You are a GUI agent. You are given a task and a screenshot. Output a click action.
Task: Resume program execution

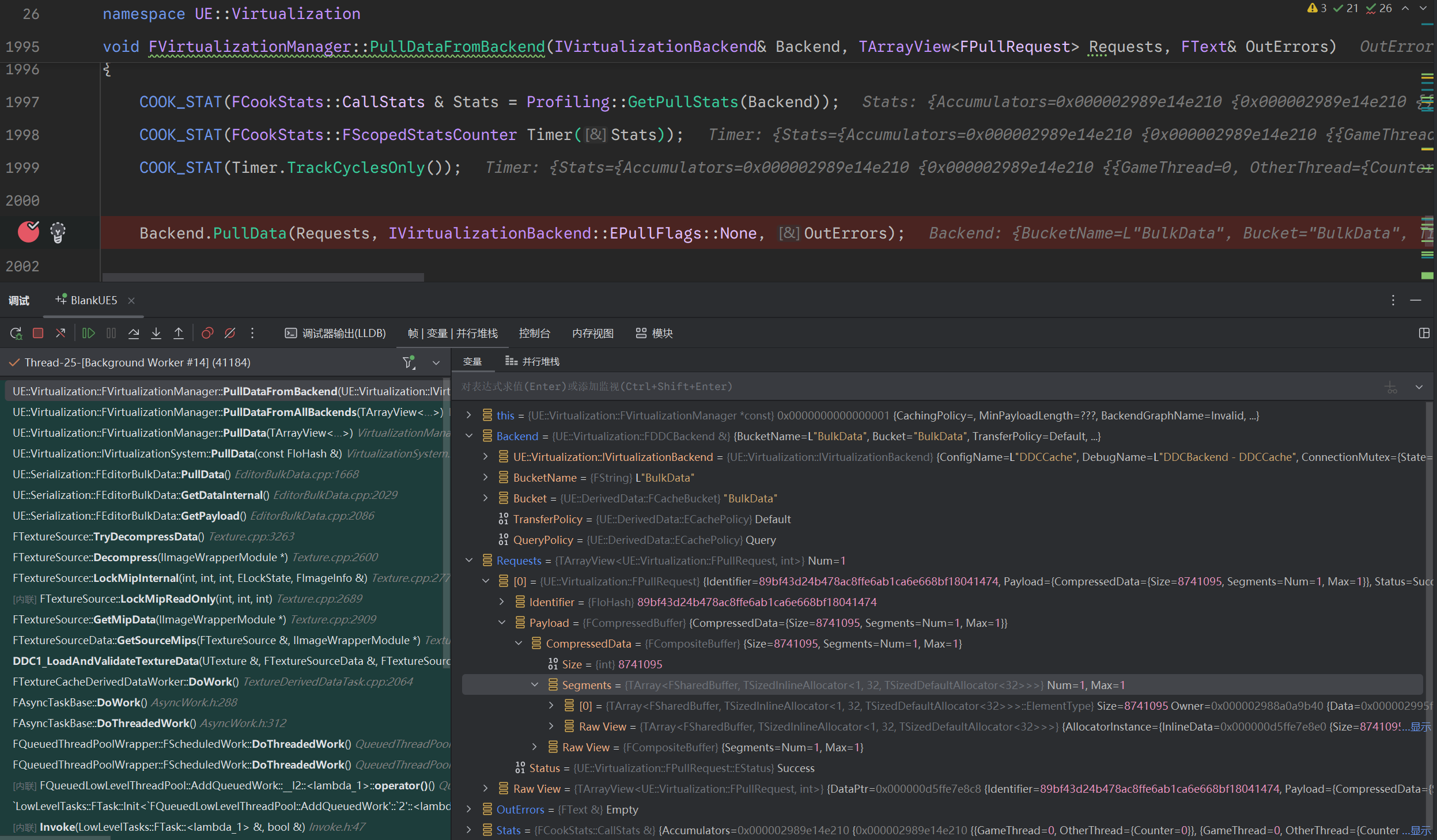click(x=88, y=333)
